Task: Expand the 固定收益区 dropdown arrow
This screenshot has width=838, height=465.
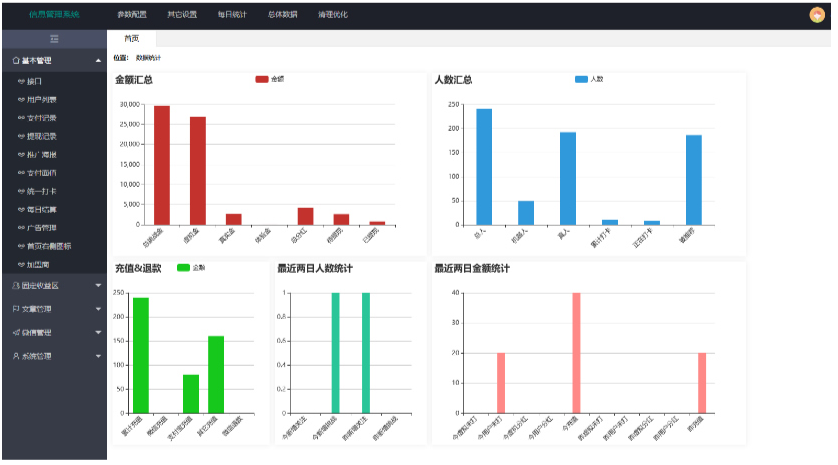Action: (98, 285)
